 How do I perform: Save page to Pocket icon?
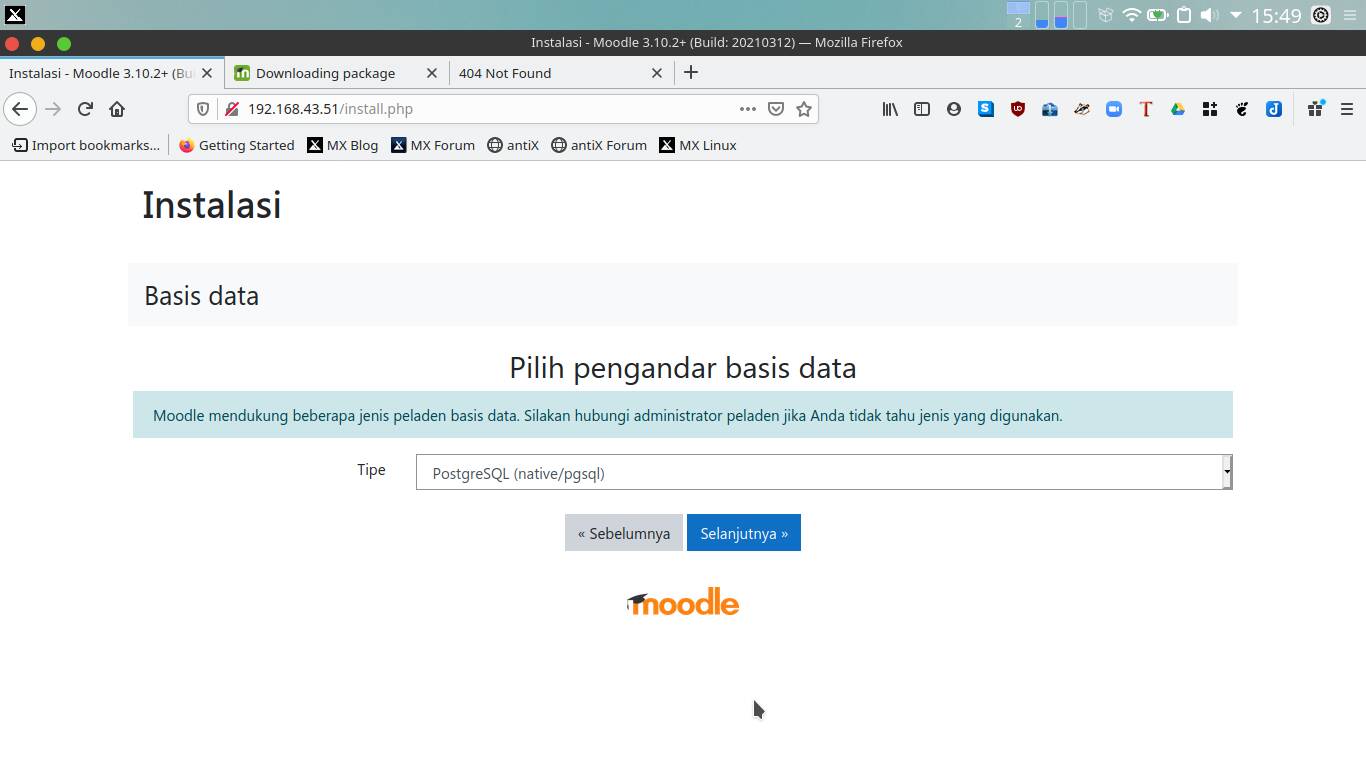776,109
